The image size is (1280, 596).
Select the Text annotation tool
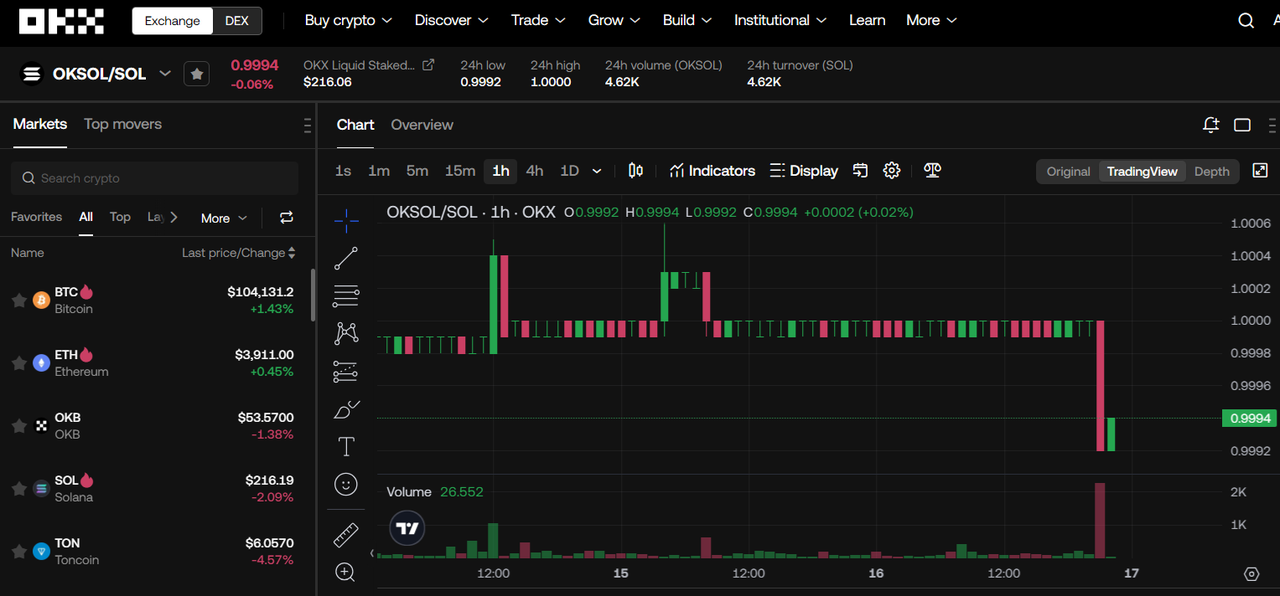pos(346,446)
